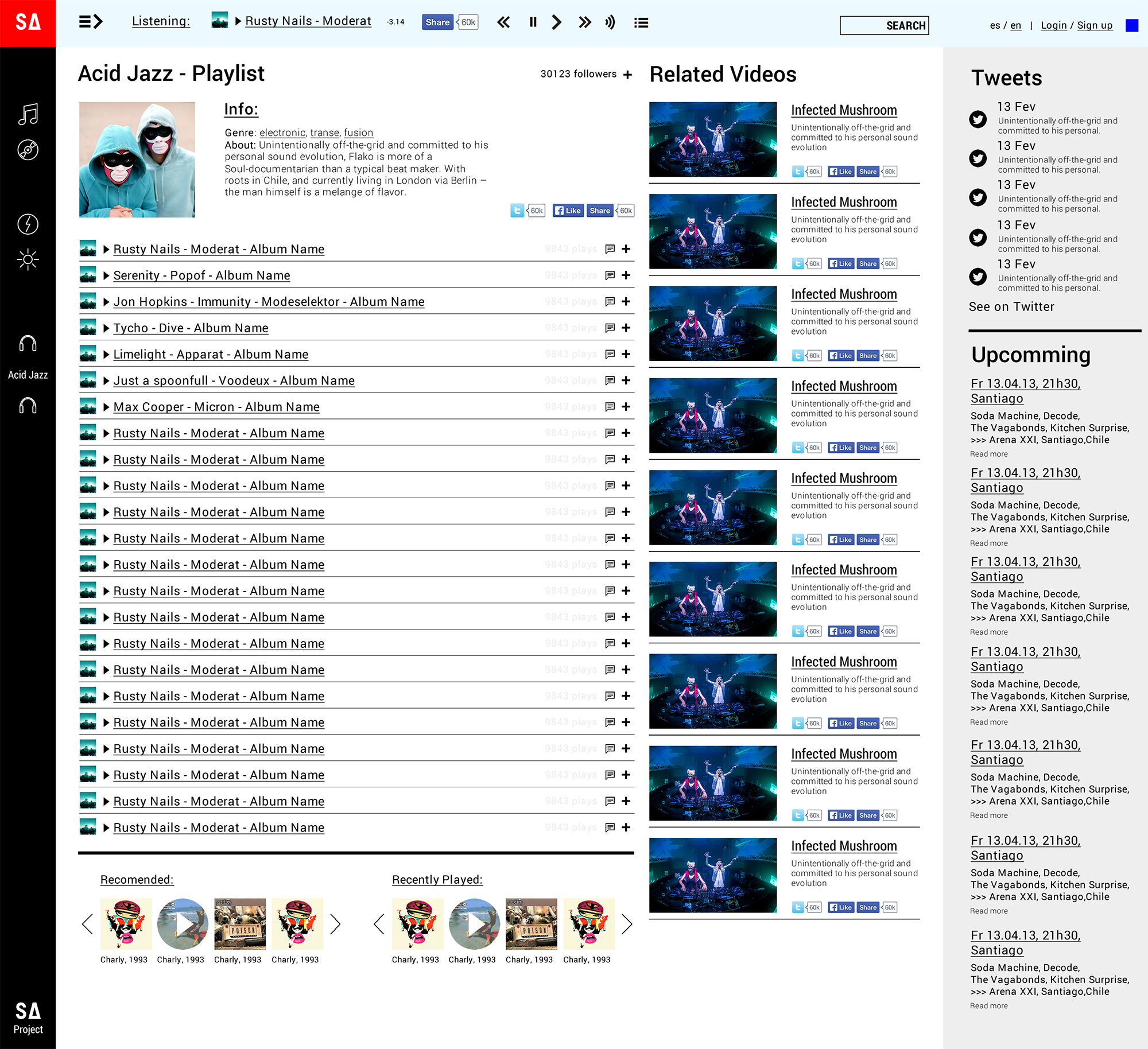Screen dimensions: 1148x1049
Task: Open Jon Hopkins - Immunity track link
Action: pyautogui.click(x=269, y=302)
